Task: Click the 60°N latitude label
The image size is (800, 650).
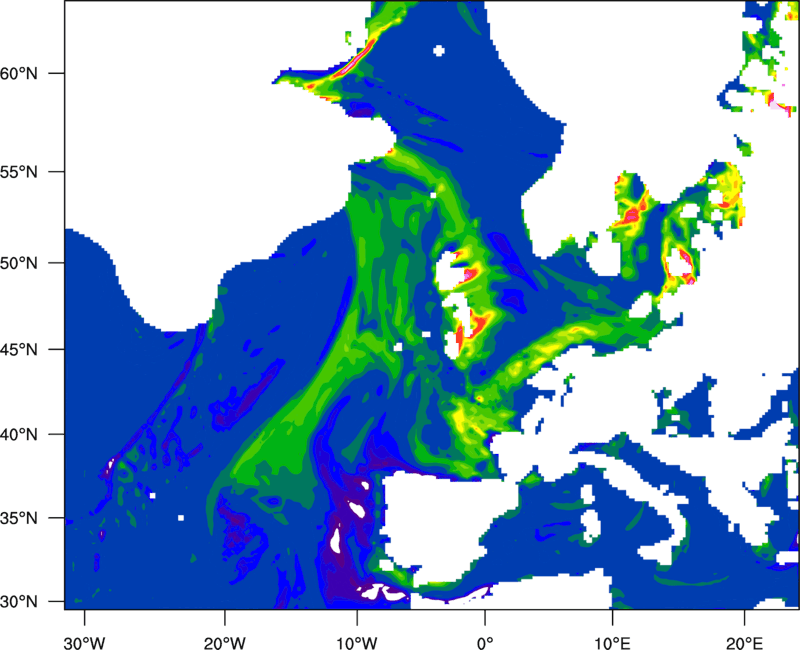Action: coord(32,73)
